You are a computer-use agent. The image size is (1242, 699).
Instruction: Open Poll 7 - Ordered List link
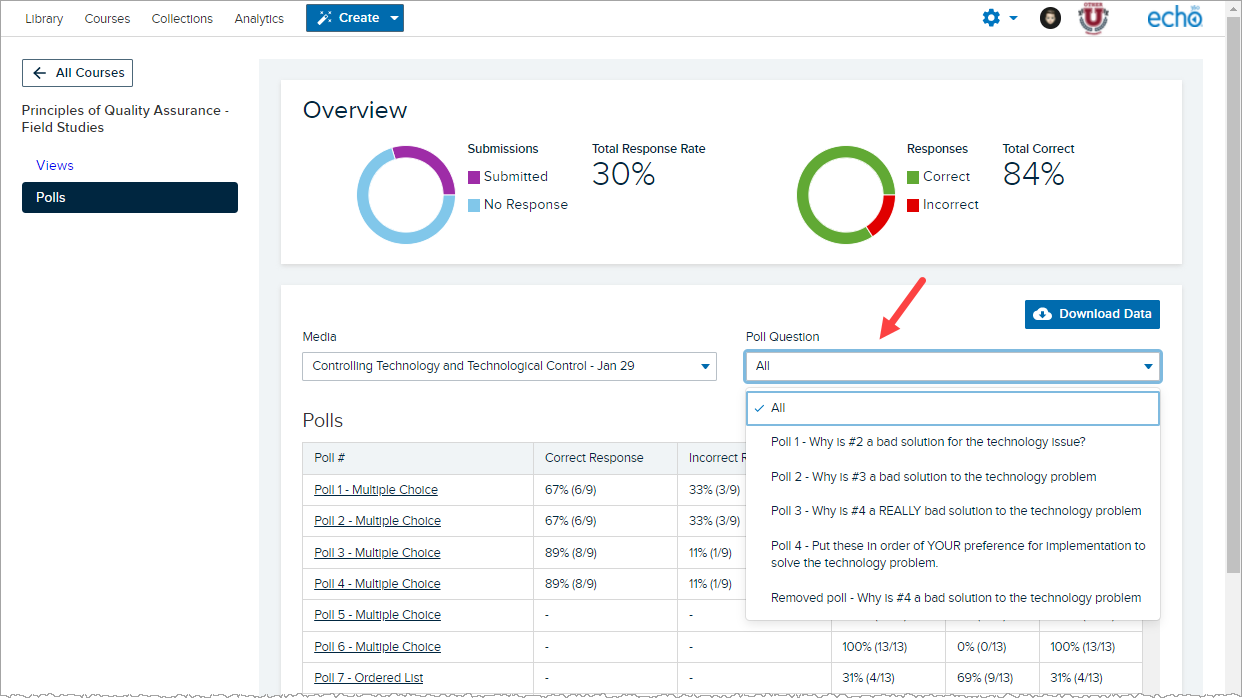coord(368,678)
